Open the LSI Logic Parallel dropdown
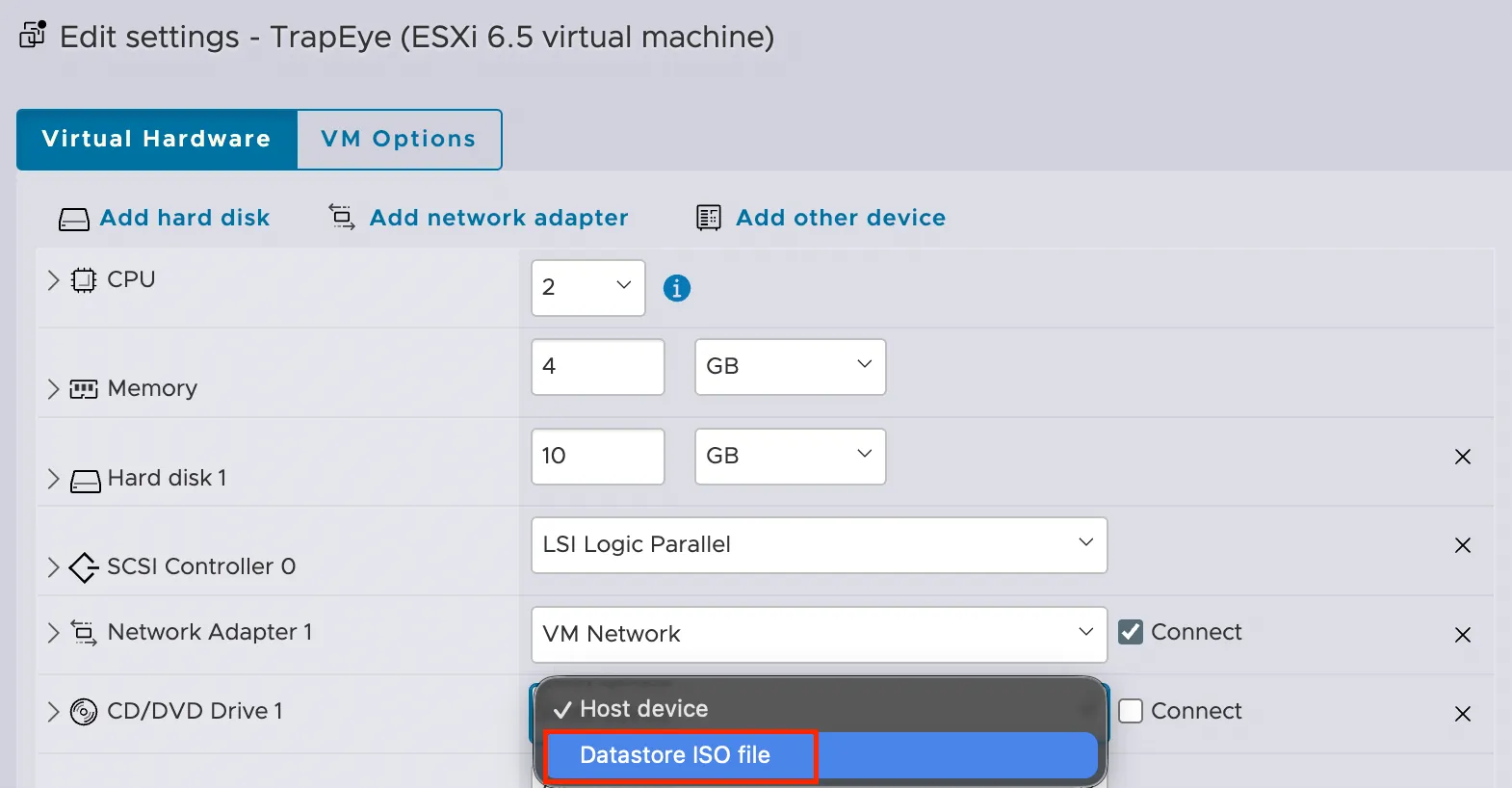Image resolution: width=1512 pixels, height=788 pixels. click(x=820, y=545)
